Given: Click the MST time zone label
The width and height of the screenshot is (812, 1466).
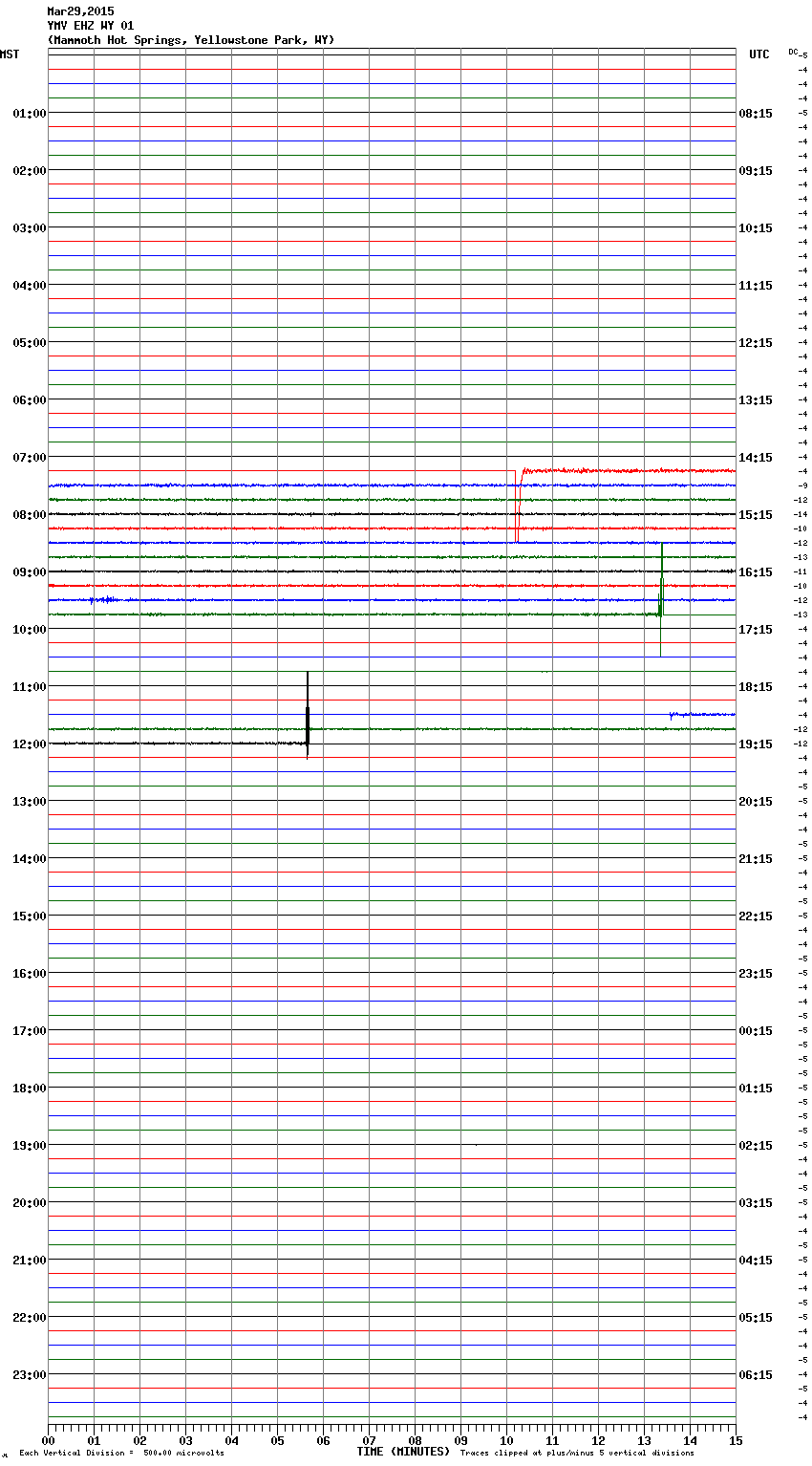Looking at the screenshot, I should click(x=10, y=54).
